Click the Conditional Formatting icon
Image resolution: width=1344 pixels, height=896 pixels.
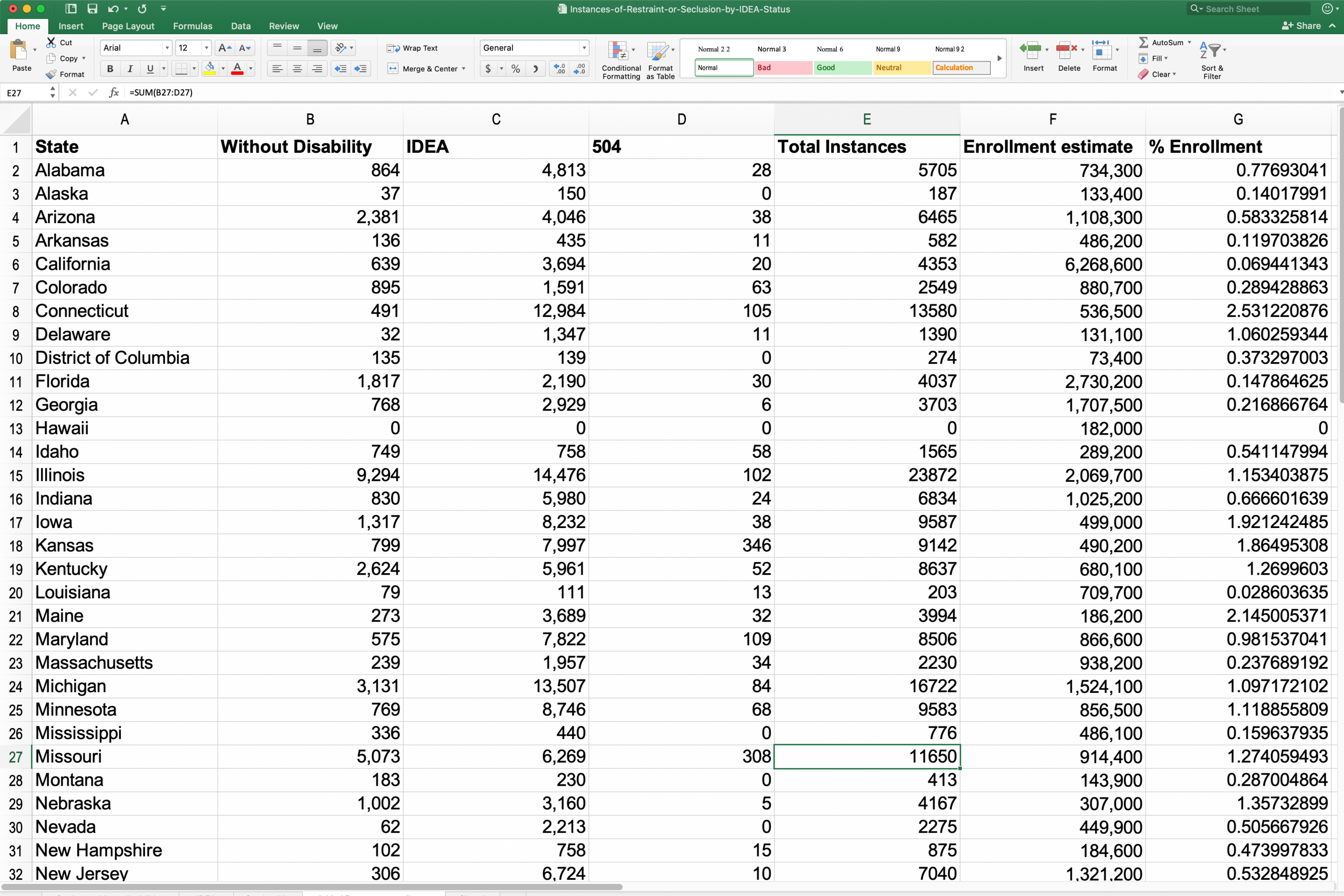point(618,52)
